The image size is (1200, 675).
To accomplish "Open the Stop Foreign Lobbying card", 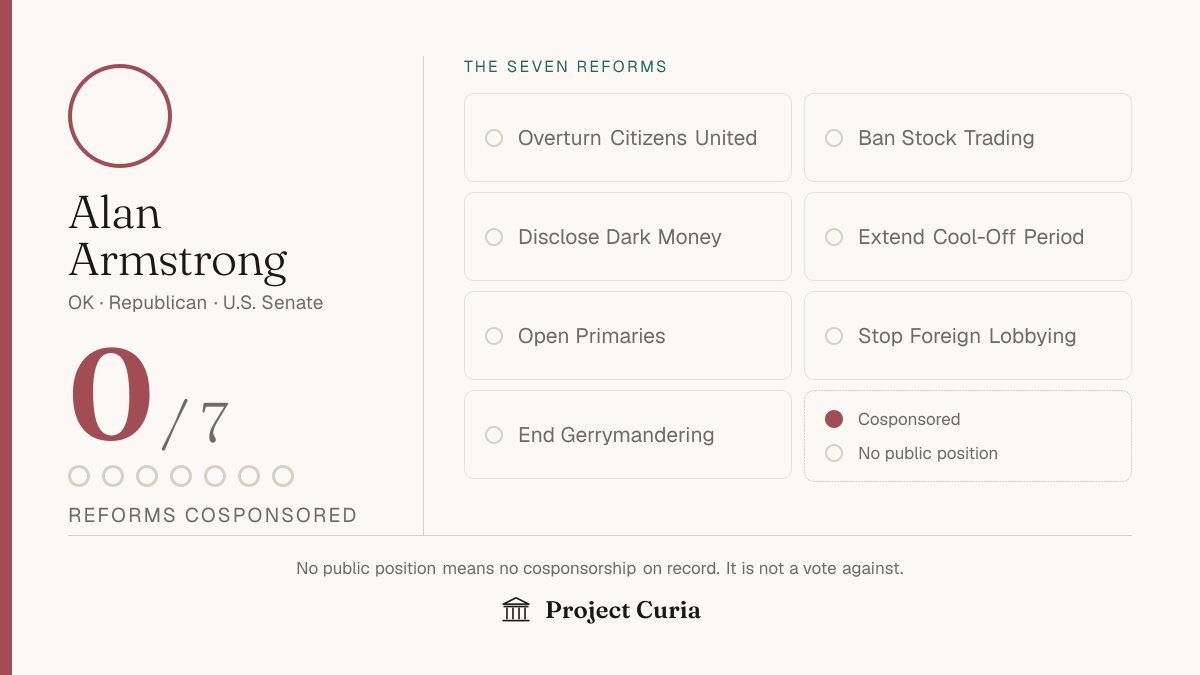I will click(968, 336).
